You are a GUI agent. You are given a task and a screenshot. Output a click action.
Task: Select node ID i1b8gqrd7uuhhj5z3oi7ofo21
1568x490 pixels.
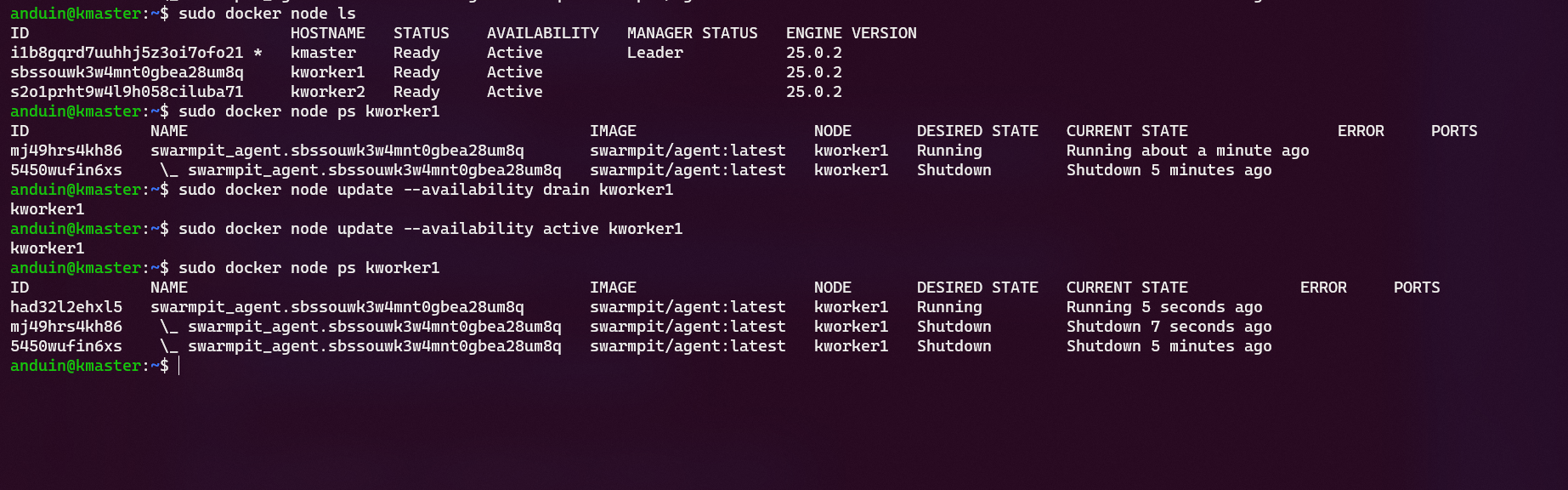coord(127,53)
